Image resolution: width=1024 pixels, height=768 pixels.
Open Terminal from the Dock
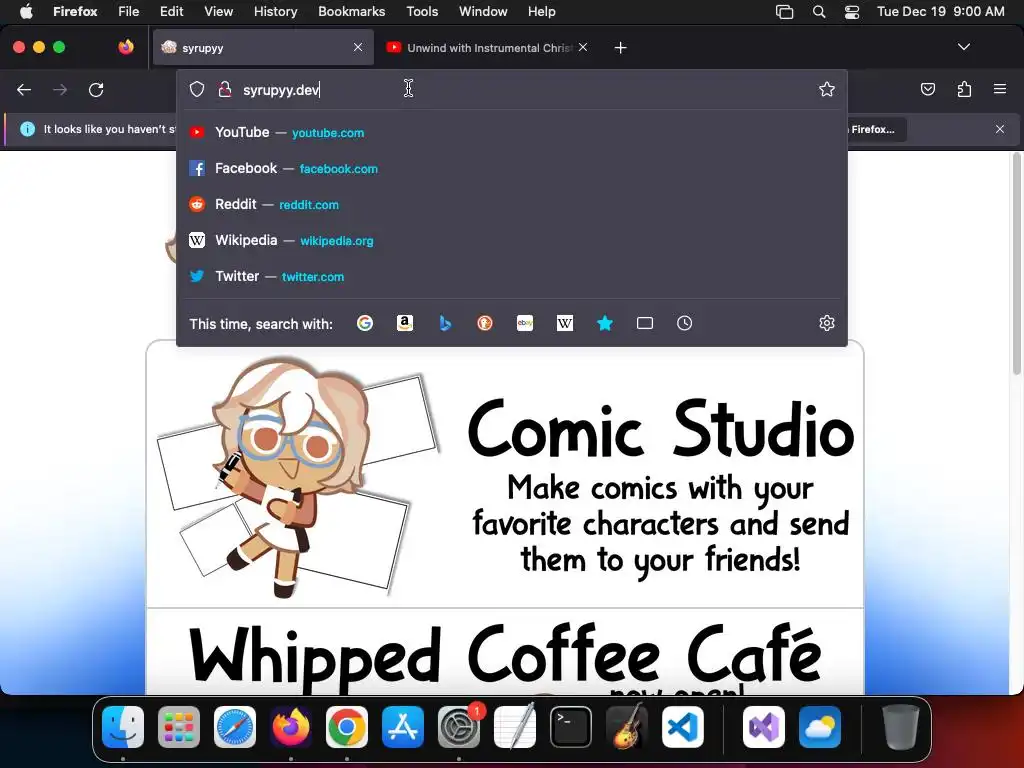click(571, 727)
